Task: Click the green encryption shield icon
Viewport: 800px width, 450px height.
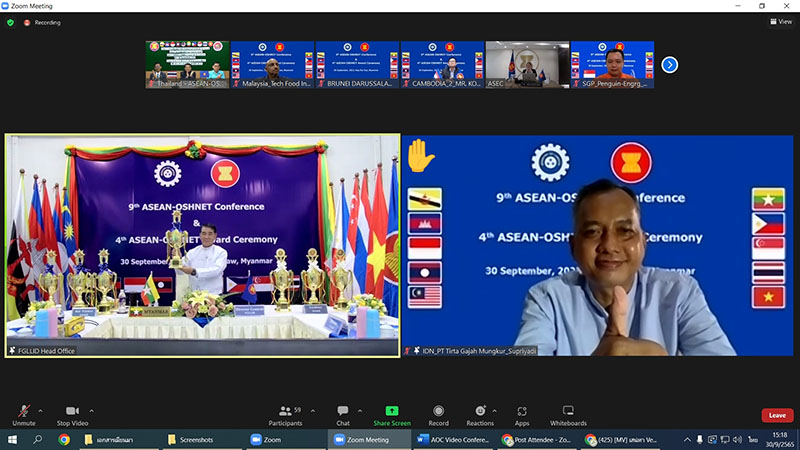Action: tap(10, 22)
